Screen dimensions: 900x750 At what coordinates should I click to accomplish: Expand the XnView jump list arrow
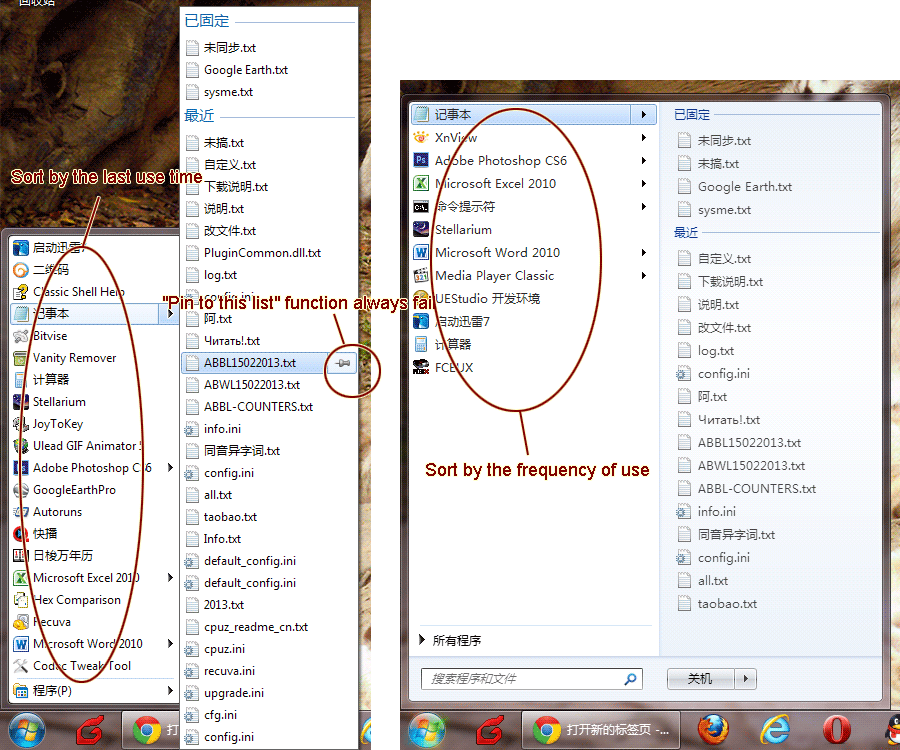644,138
